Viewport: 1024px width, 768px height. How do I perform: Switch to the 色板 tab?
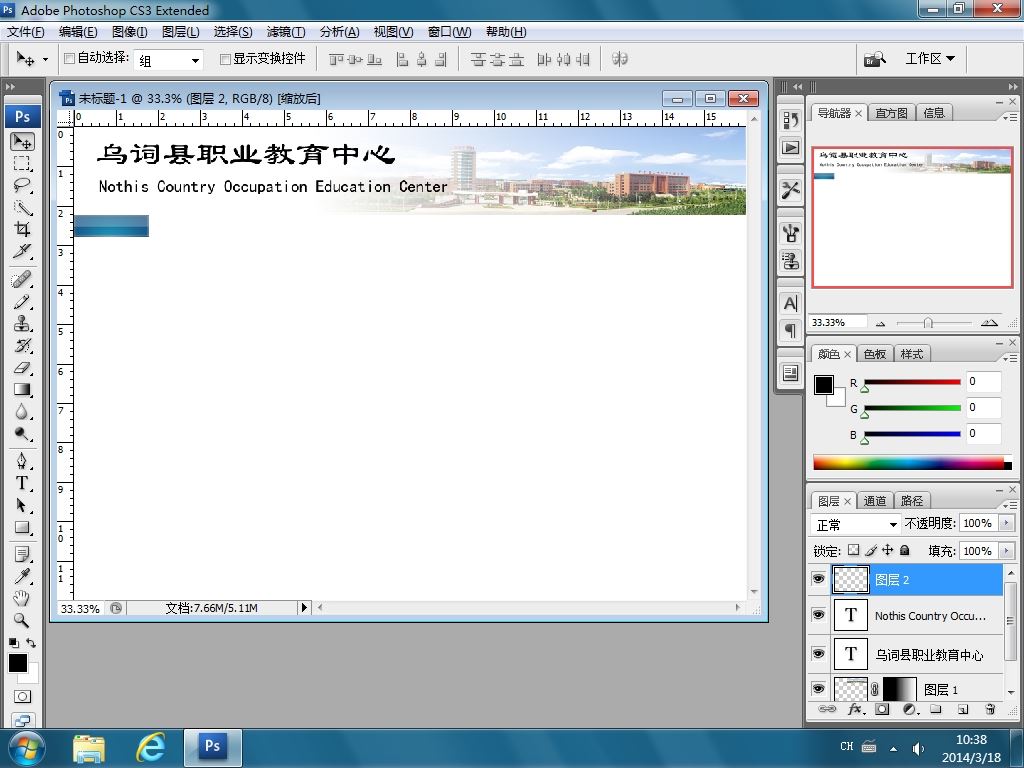coord(874,354)
